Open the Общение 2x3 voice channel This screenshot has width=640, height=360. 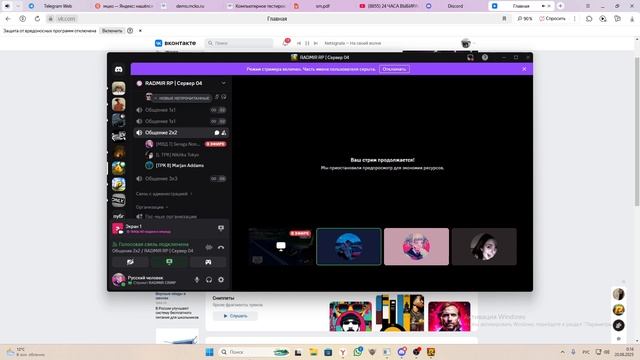161,179
